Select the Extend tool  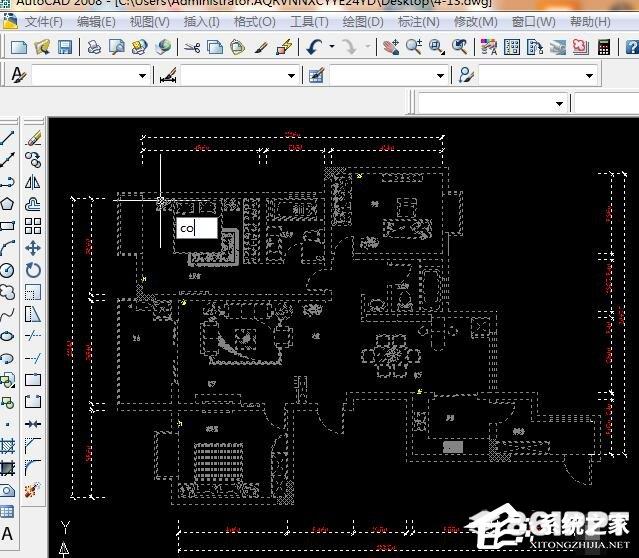[33, 358]
